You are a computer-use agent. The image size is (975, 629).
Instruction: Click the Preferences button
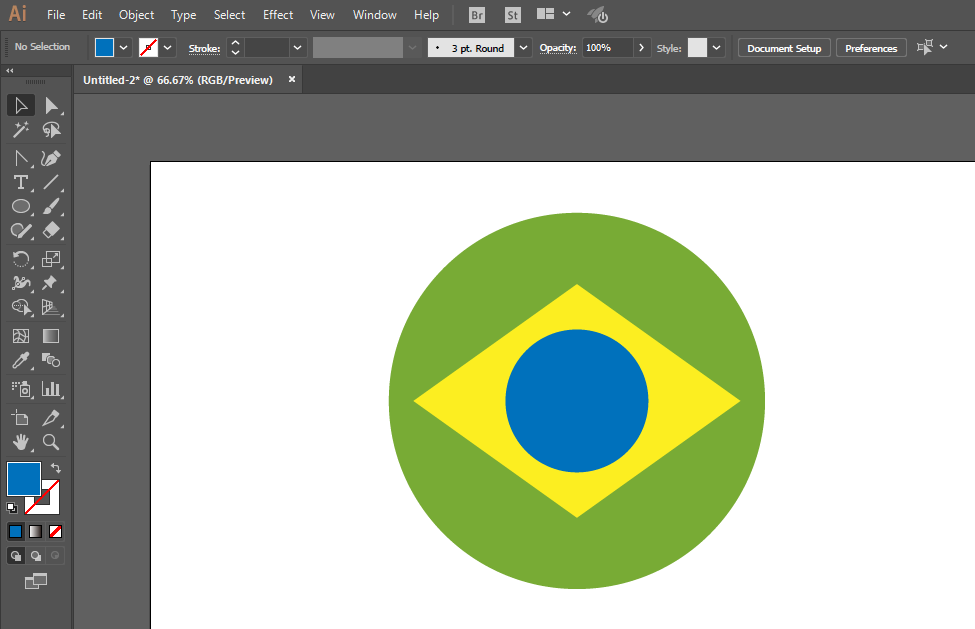pyautogui.click(x=871, y=48)
